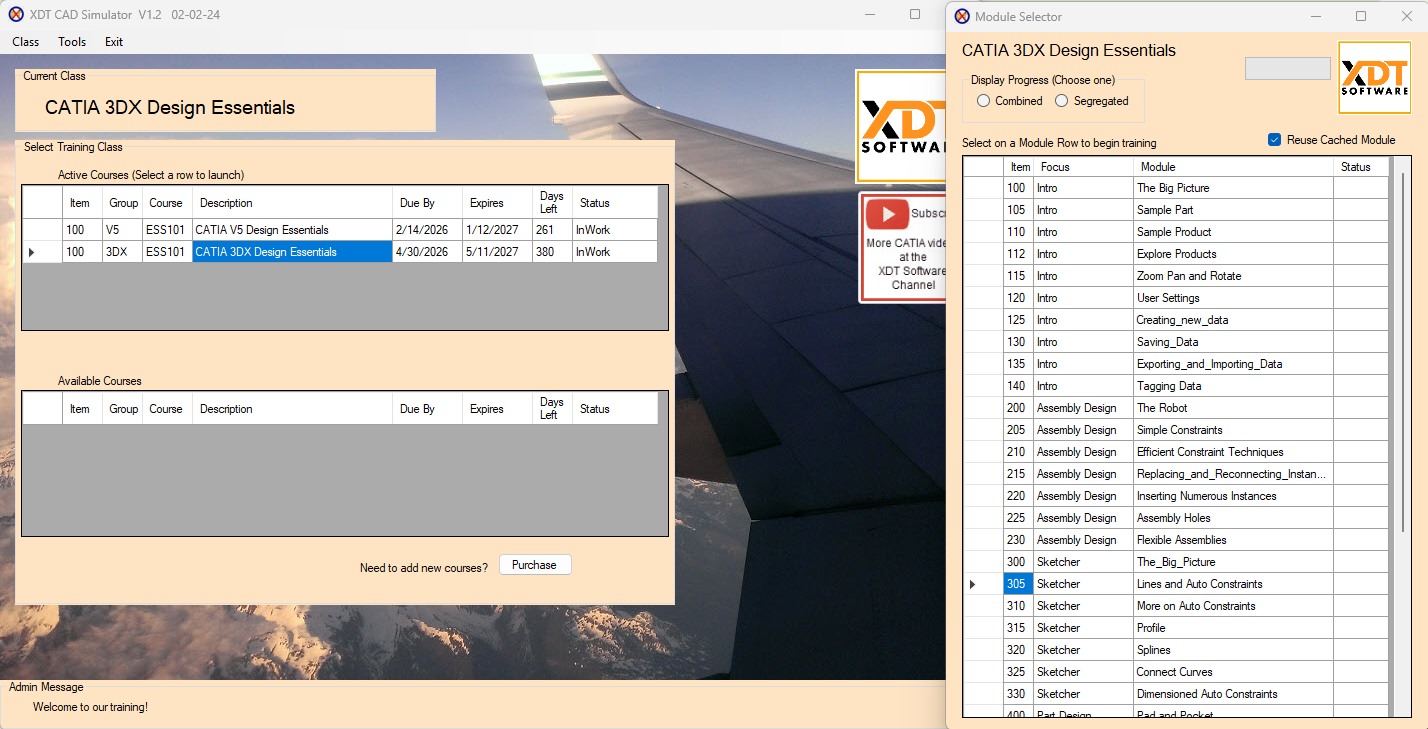This screenshot has width=1428, height=729.
Task: Select the Exporting_and_Importing_Data module
Action: tap(1176, 364)
